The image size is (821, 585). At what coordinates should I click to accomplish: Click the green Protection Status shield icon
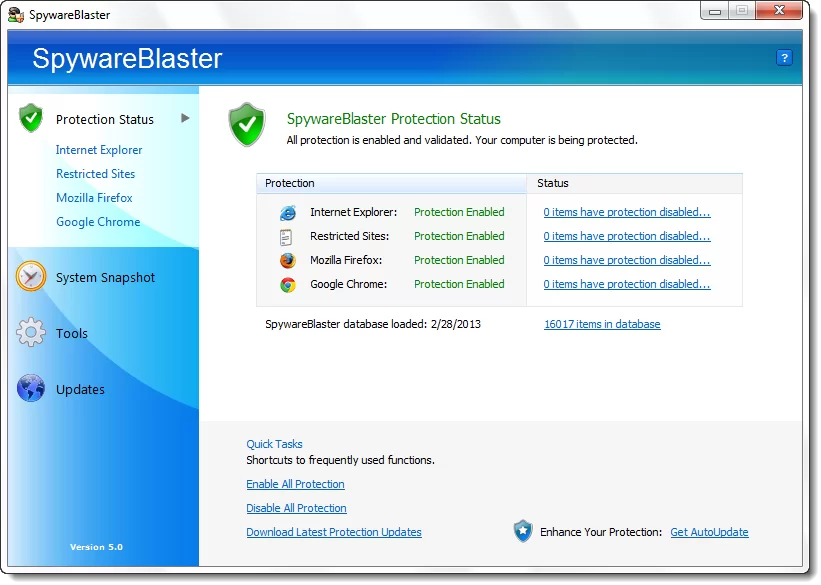point(31,117)
